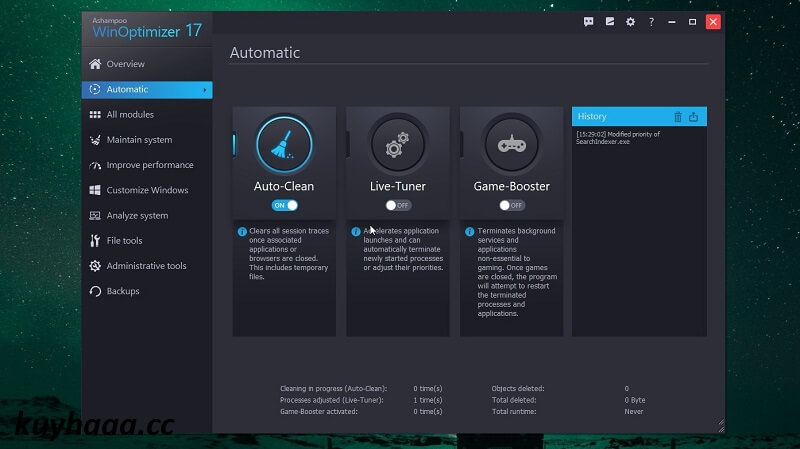The height and width of the screenshot is (449, 800).
Task: Click the Maintain system brush icon
Action: 95,140
